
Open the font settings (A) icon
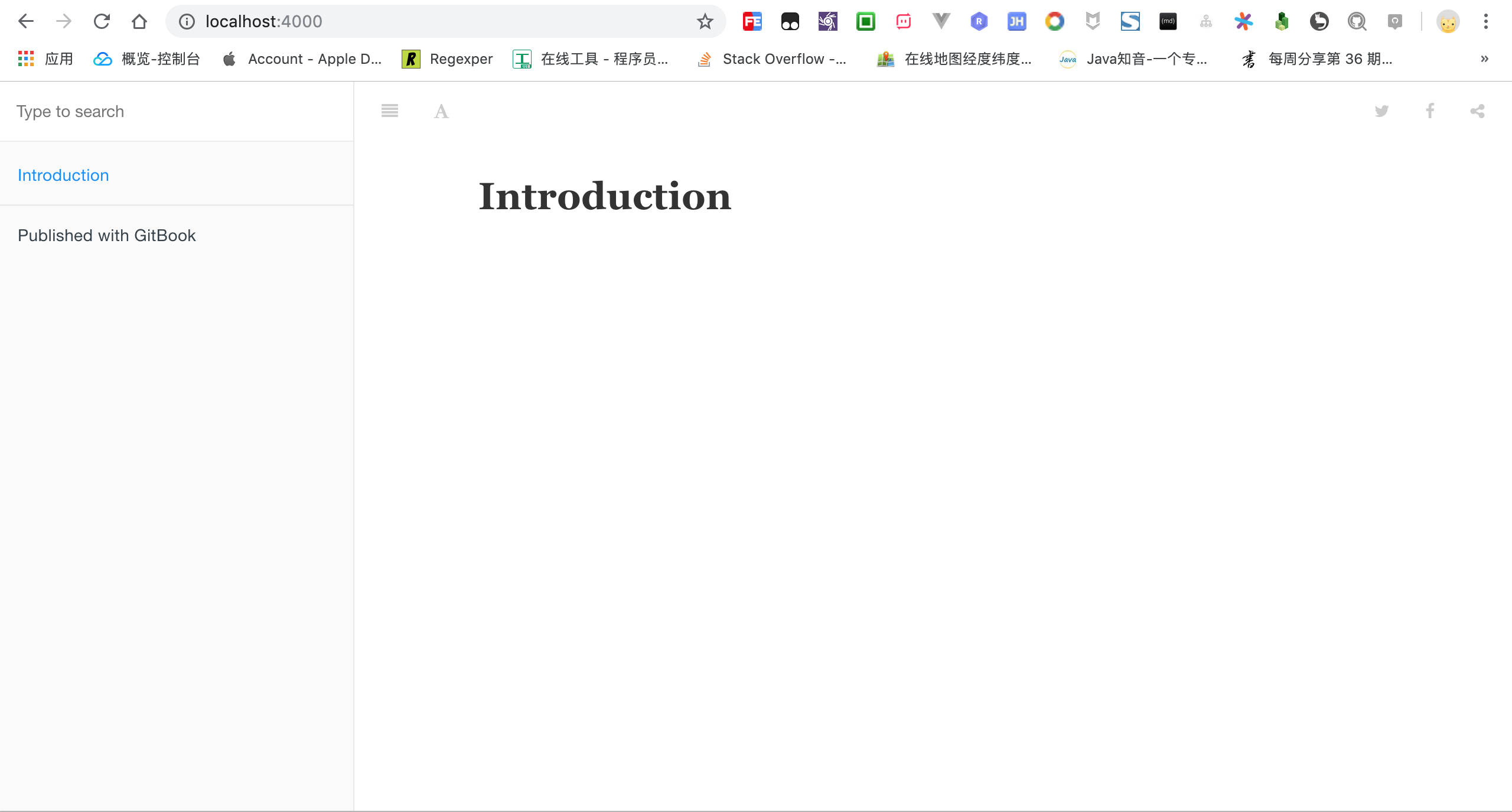click(x=441, y=111)
